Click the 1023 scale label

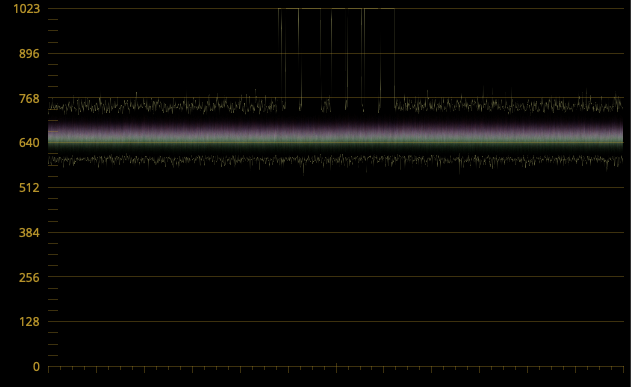click(27, 9)
